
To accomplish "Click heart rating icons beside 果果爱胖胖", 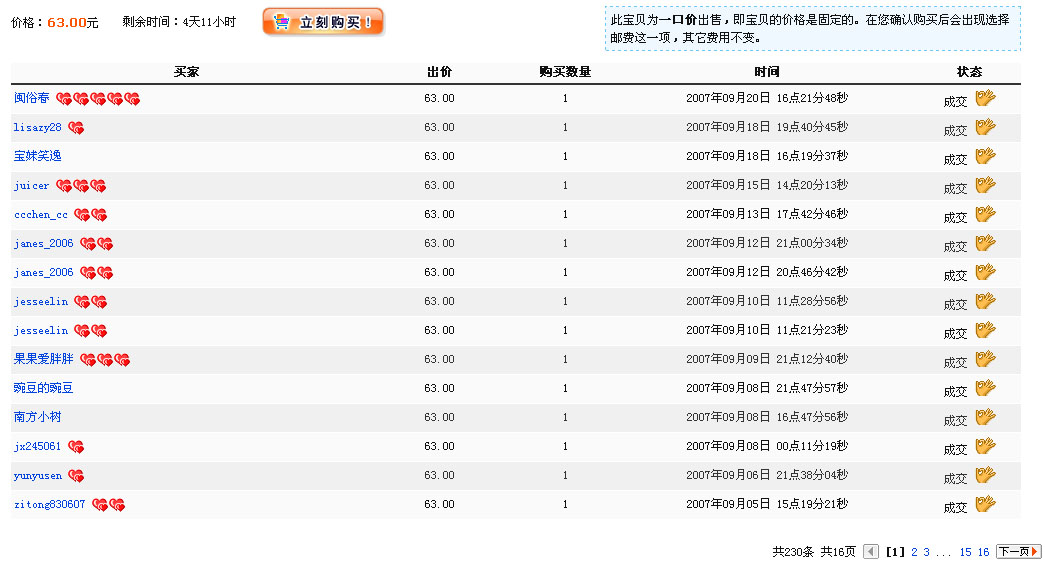I will coord(105,360).
